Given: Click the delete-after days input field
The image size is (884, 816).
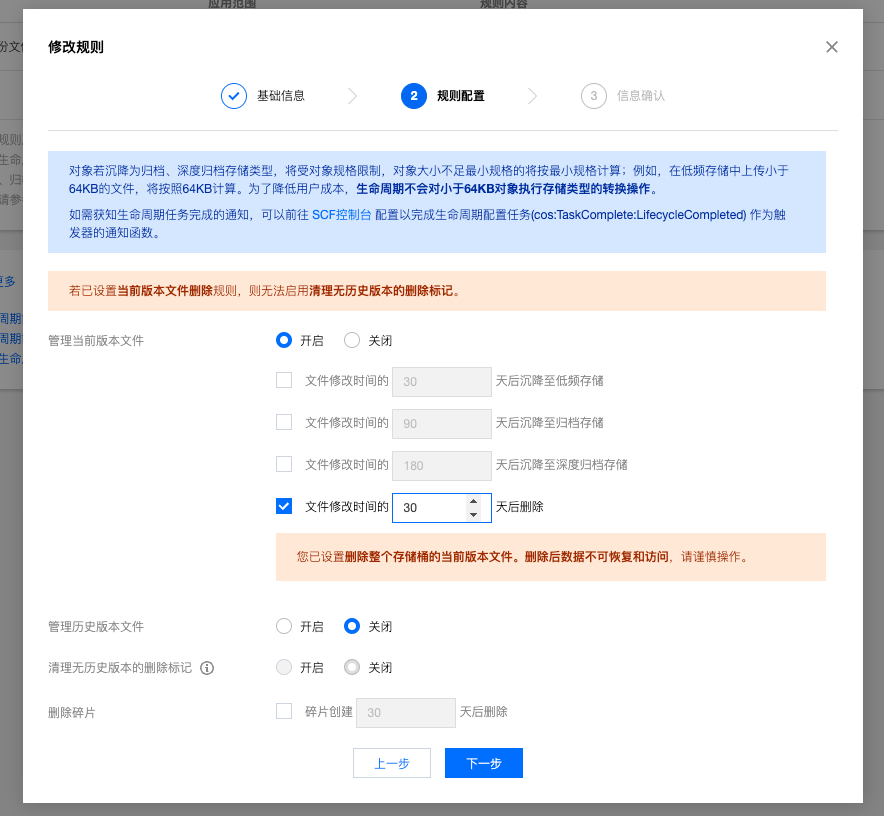Looking at the screenshot, I should coord(428,508).
